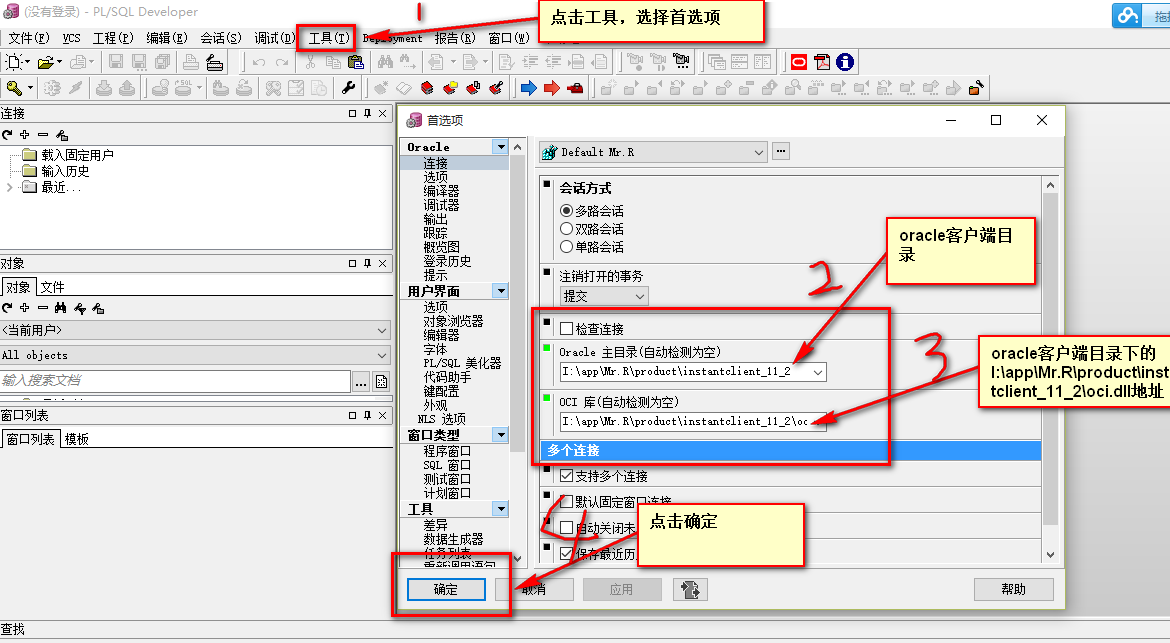Viewport: 1170px width, 643px height.
Task: Click the Open file toolbar icon
Action: coord(44,62)
